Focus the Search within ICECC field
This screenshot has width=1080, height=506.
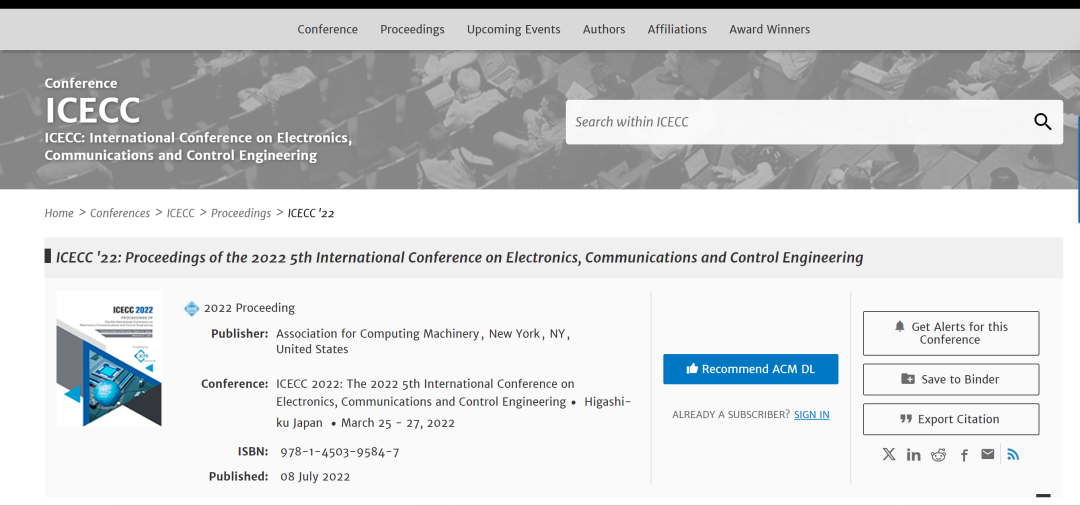click(795, 122)
